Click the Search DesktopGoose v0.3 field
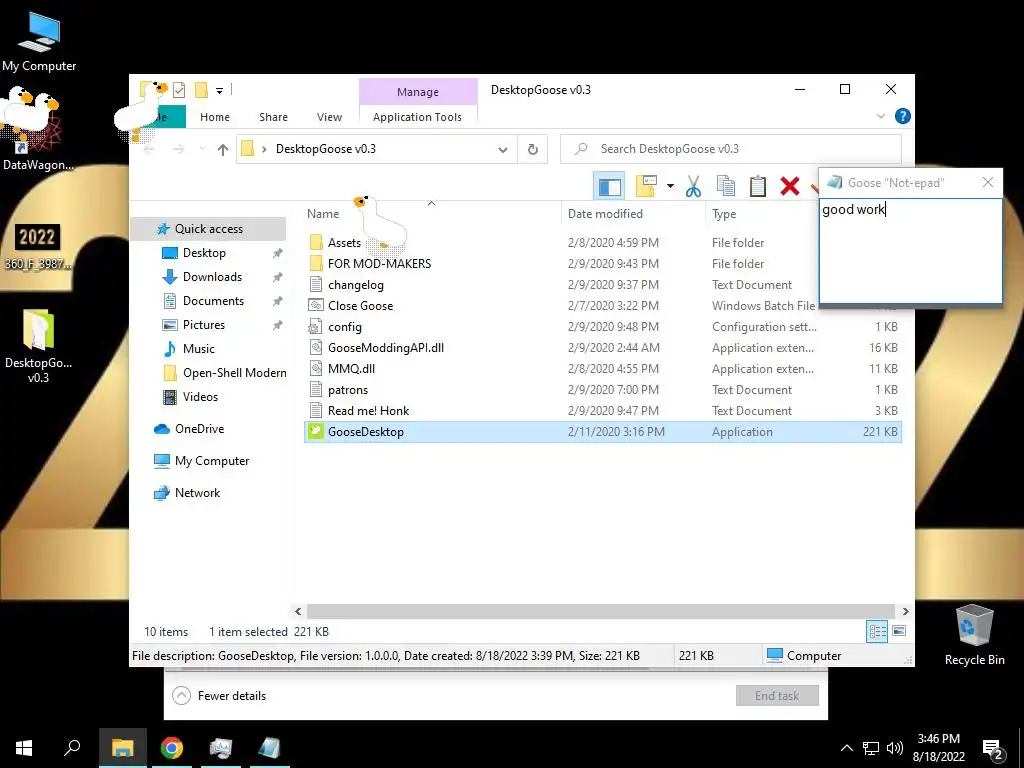This screenshot has height=768, width=1024. [731, 149]
